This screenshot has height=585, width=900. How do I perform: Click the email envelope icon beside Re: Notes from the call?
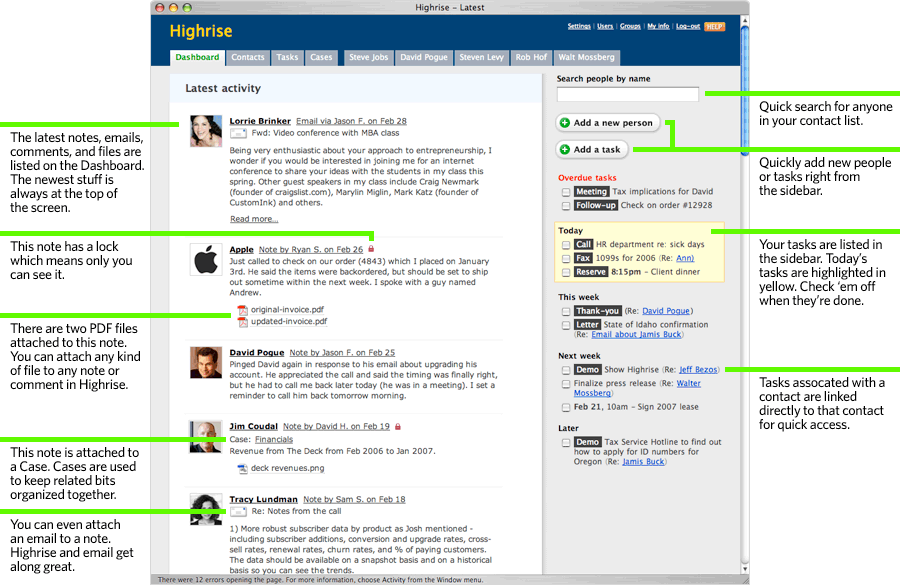238,512
